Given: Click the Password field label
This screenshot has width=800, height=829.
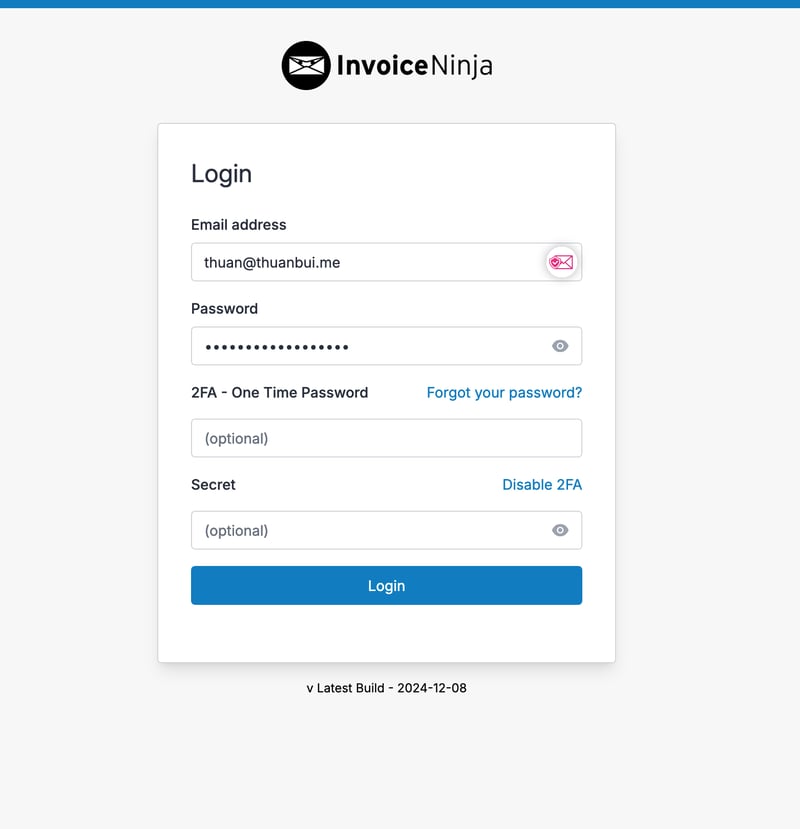Looking at the screenshot, I should pos(224,309).
